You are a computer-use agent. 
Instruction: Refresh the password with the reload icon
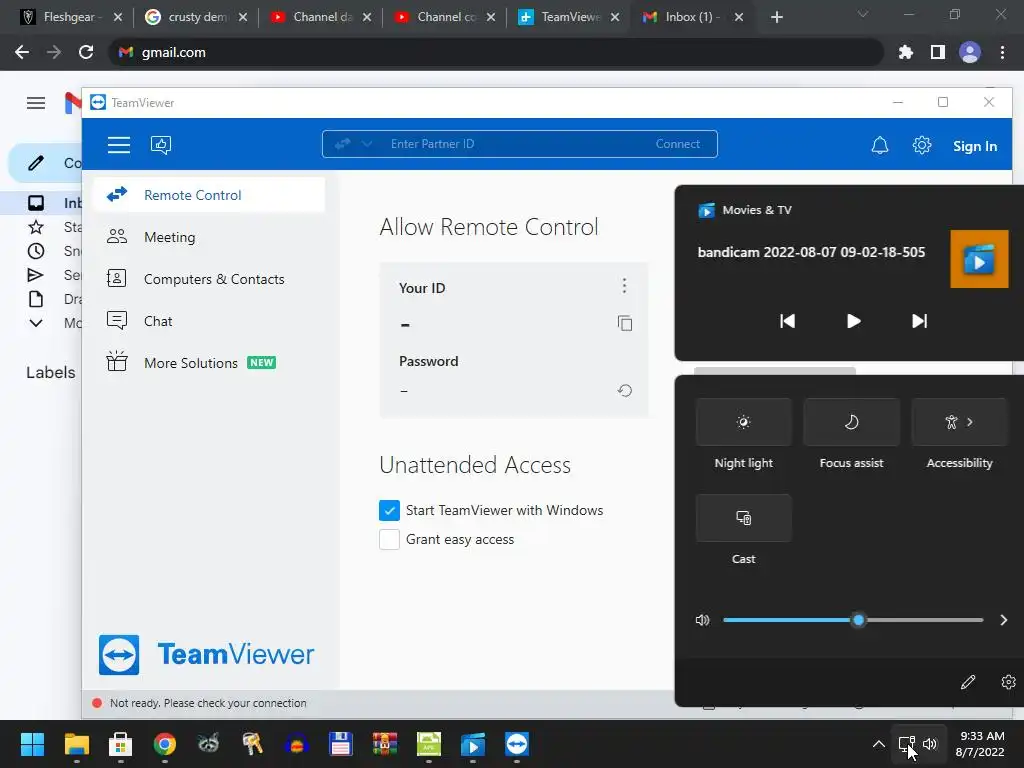[x=624, y=391]
